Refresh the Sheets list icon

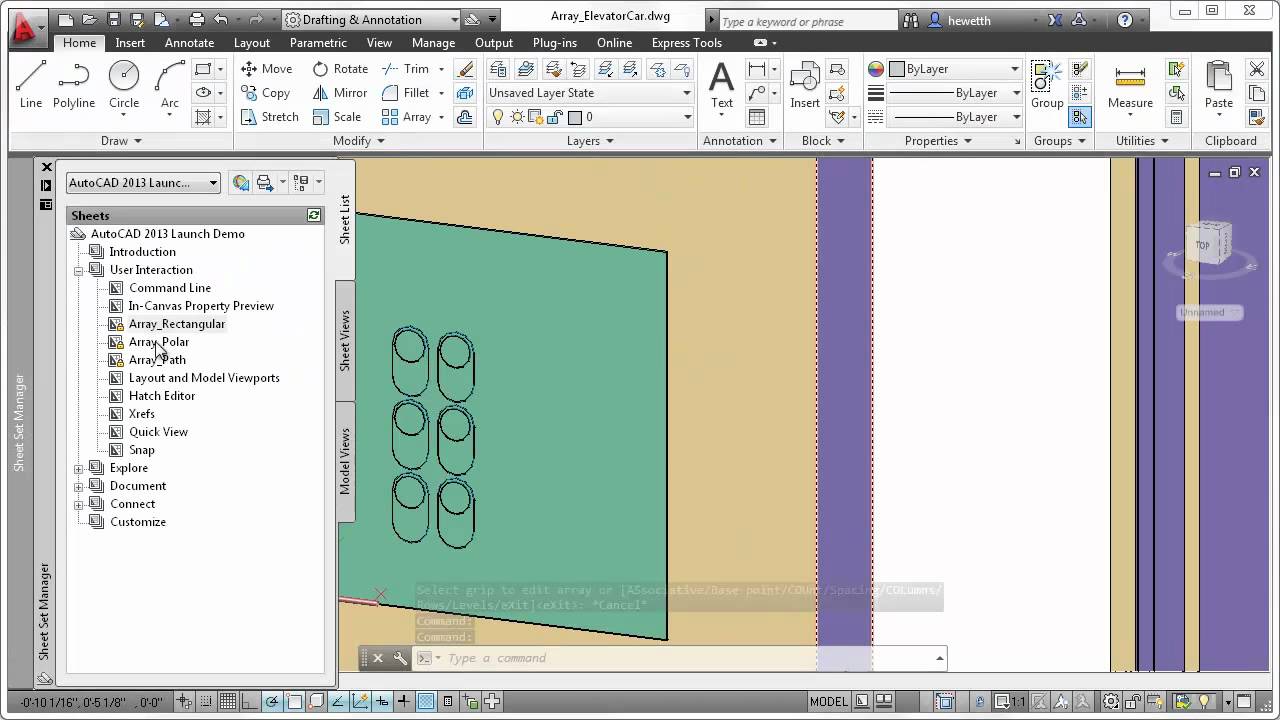point(314,215)
